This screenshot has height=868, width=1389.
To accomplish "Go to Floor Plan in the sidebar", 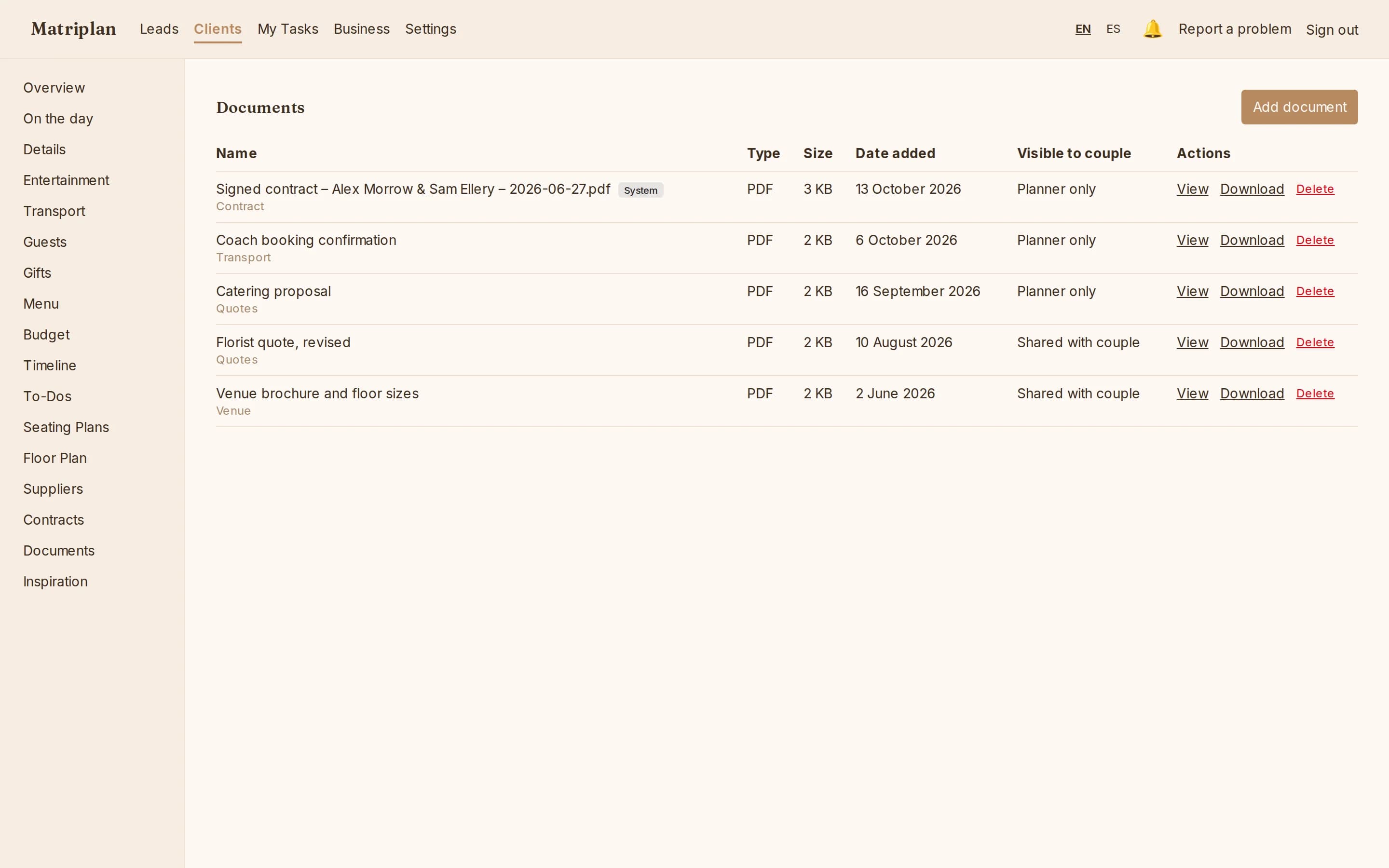I will point(55,458).
